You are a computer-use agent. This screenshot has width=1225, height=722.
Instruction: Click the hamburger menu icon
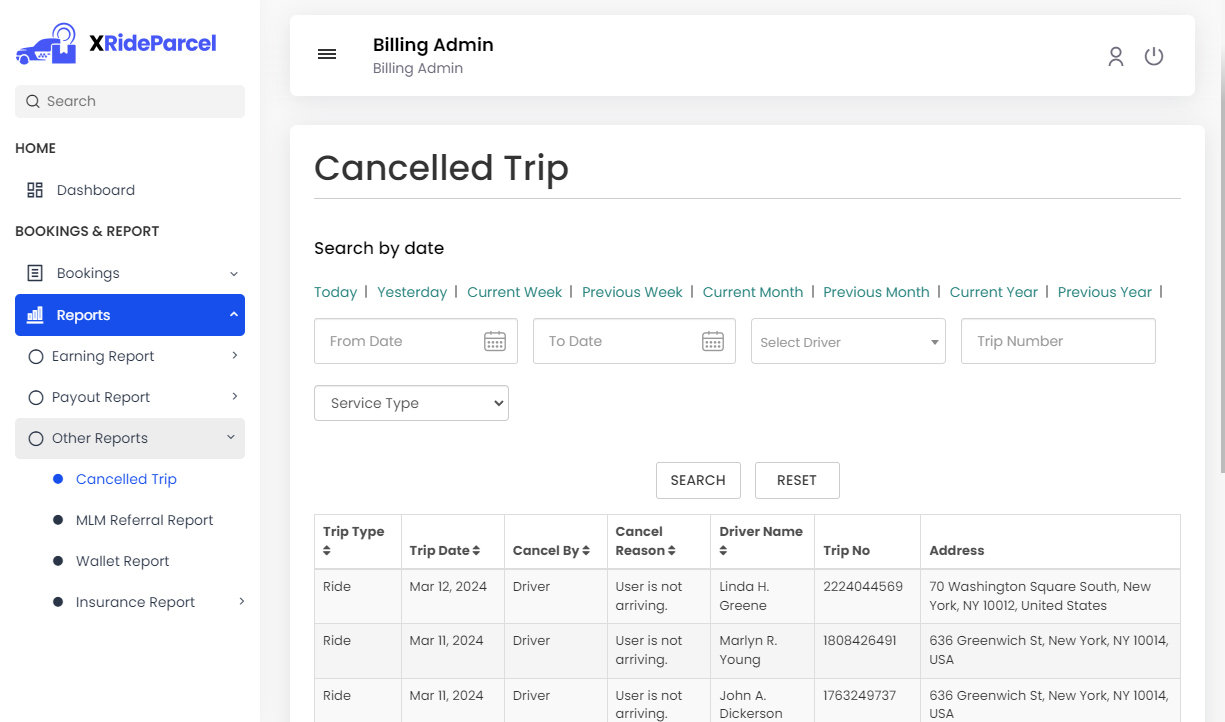pos(327,54)
